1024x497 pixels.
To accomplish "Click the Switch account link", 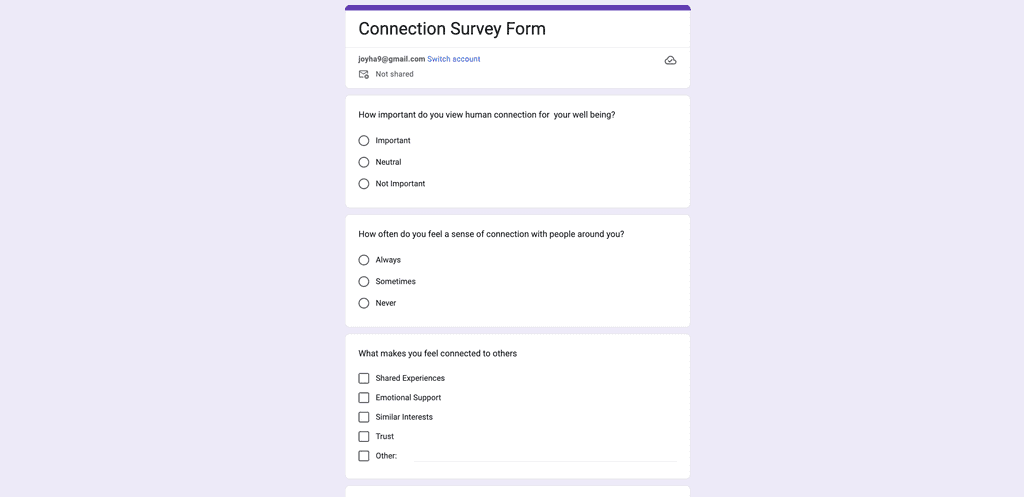I will [454, 59].
